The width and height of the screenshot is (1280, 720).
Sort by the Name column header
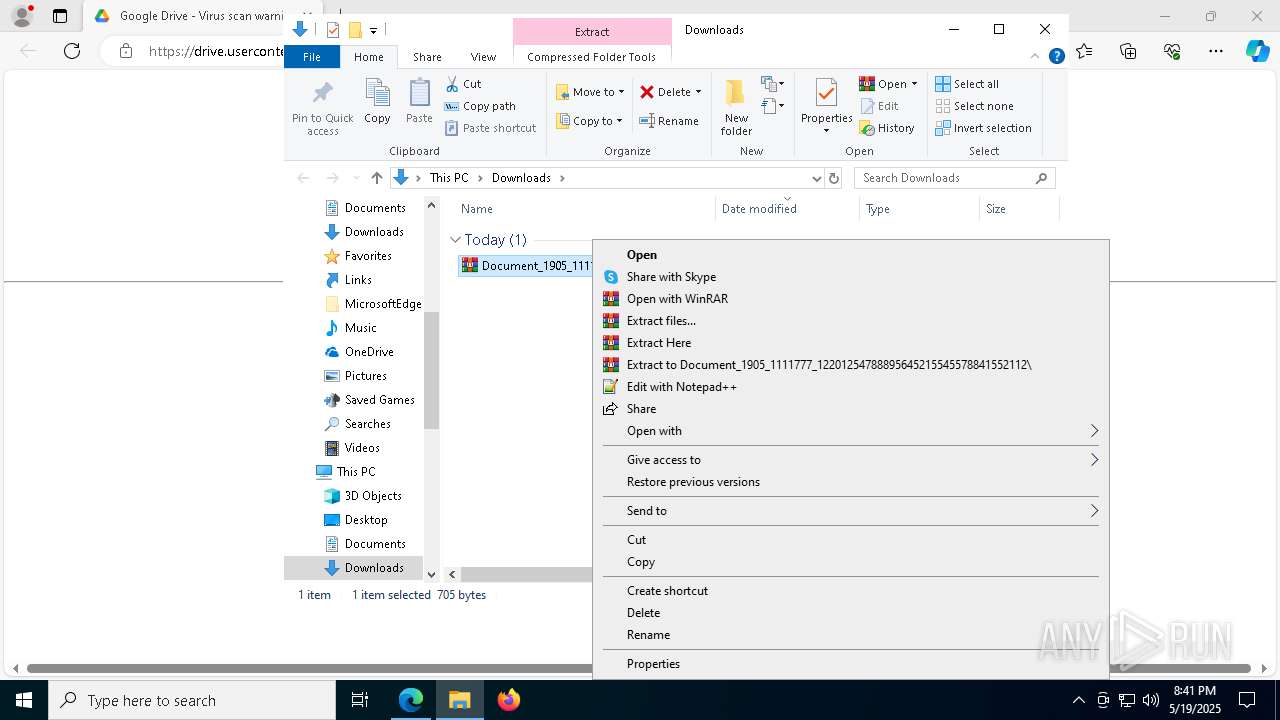(585, 209)
